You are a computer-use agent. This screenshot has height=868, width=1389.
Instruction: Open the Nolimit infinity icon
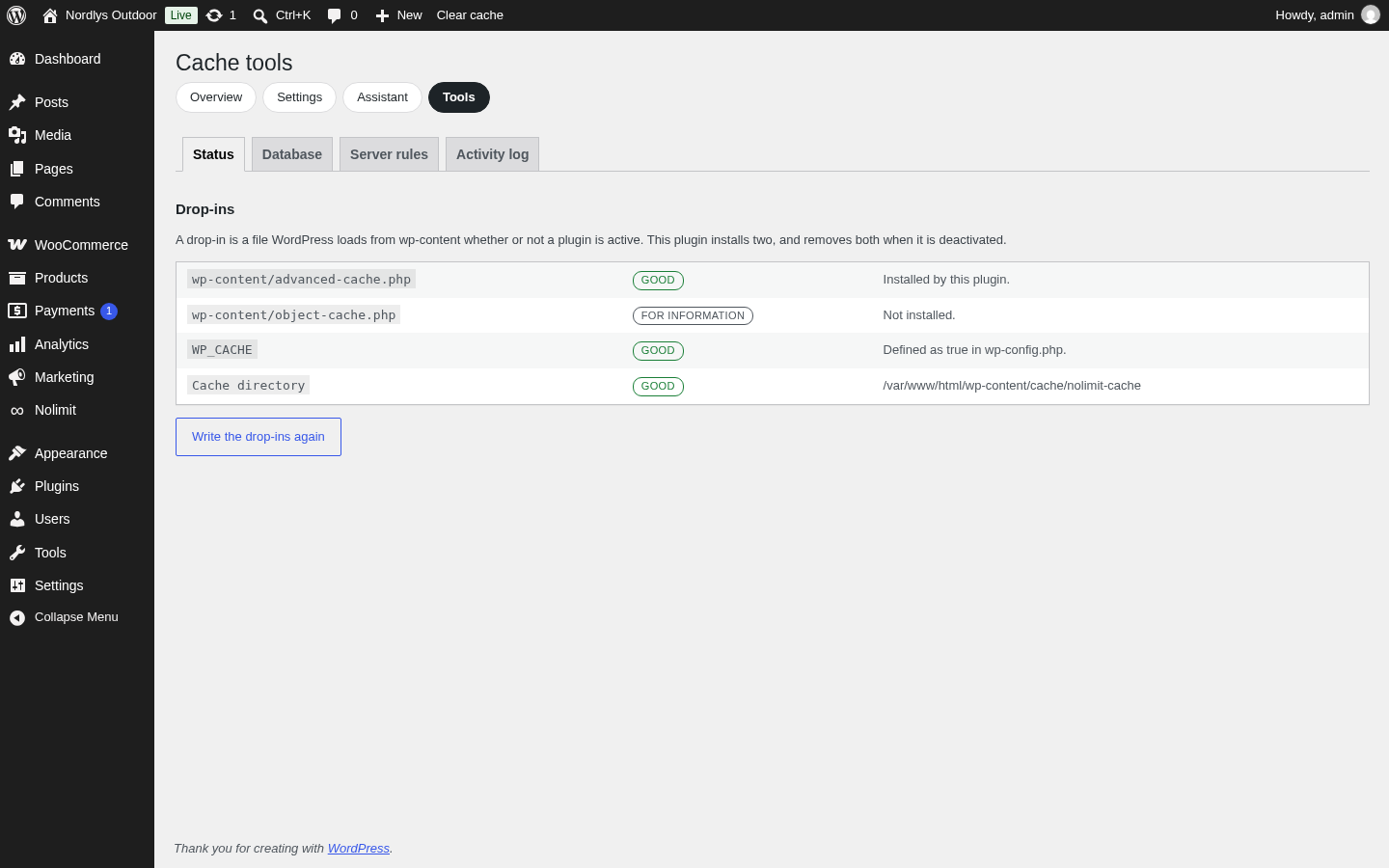coord(17,411)
